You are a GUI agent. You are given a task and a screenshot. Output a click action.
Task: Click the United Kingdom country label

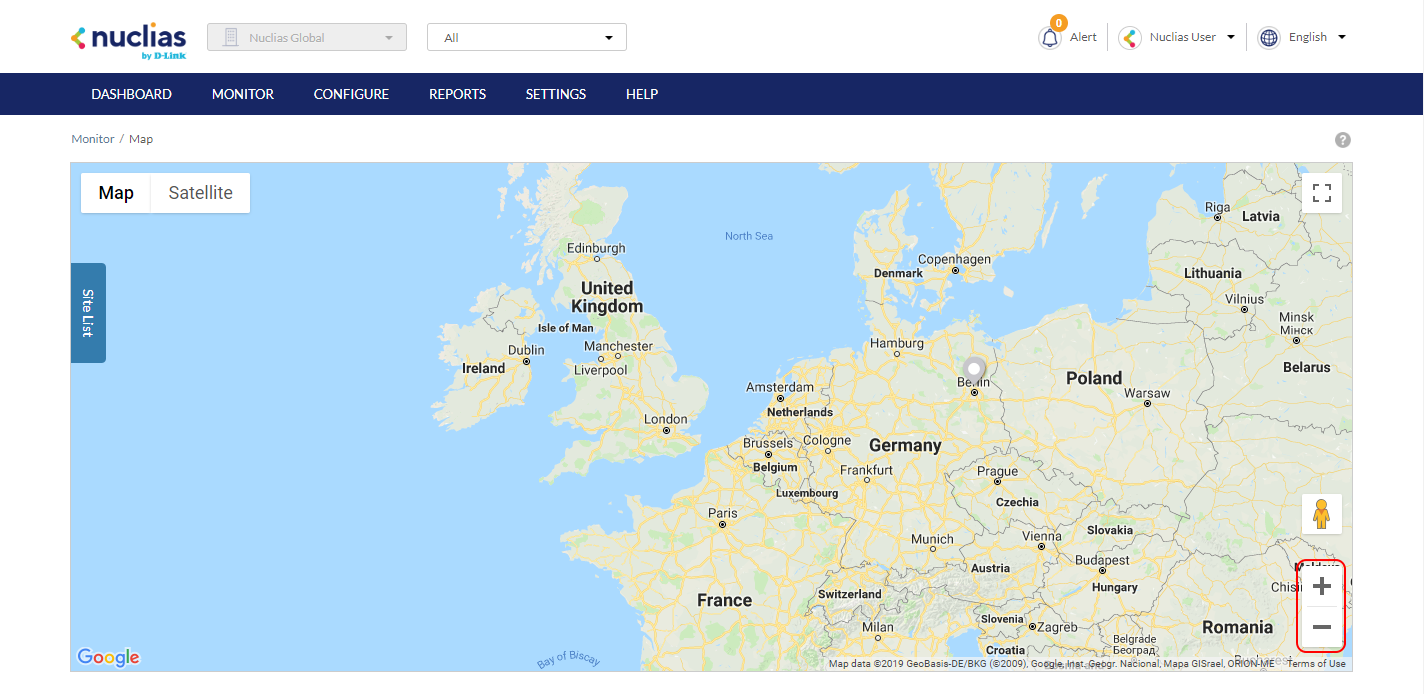(x=607, y=297)
